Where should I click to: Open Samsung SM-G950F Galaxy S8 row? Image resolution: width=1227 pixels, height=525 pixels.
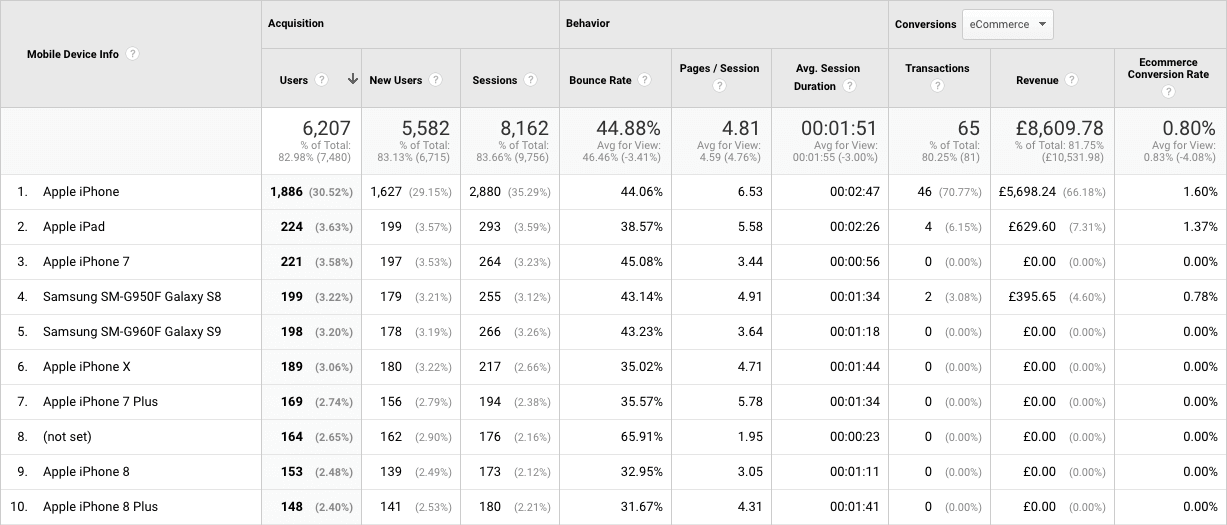point(132,297)
